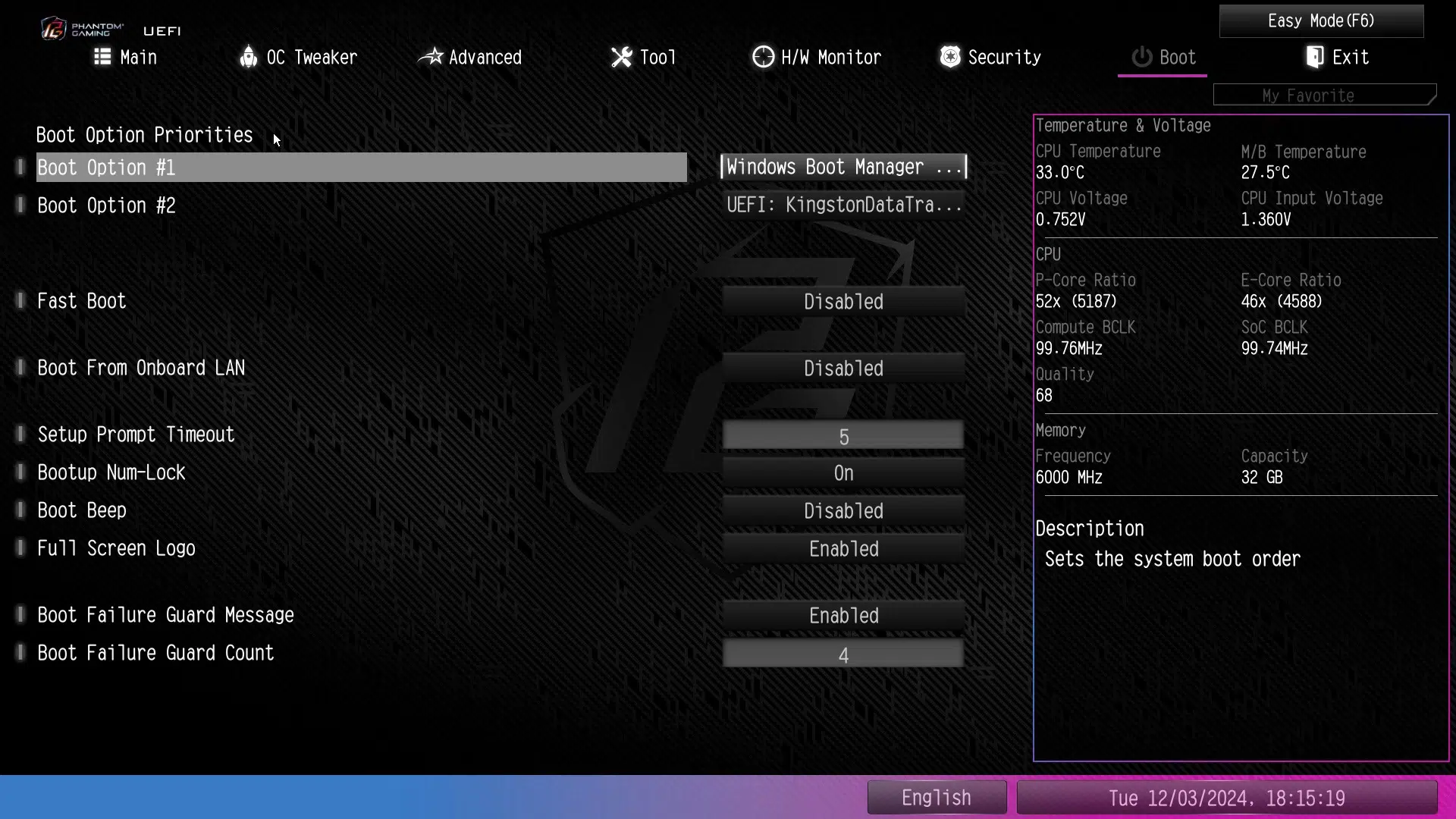Click marker icon beside Bootup Num-Lock
The width and height of the screenshot is (1456, 819).
click(20, 472)
